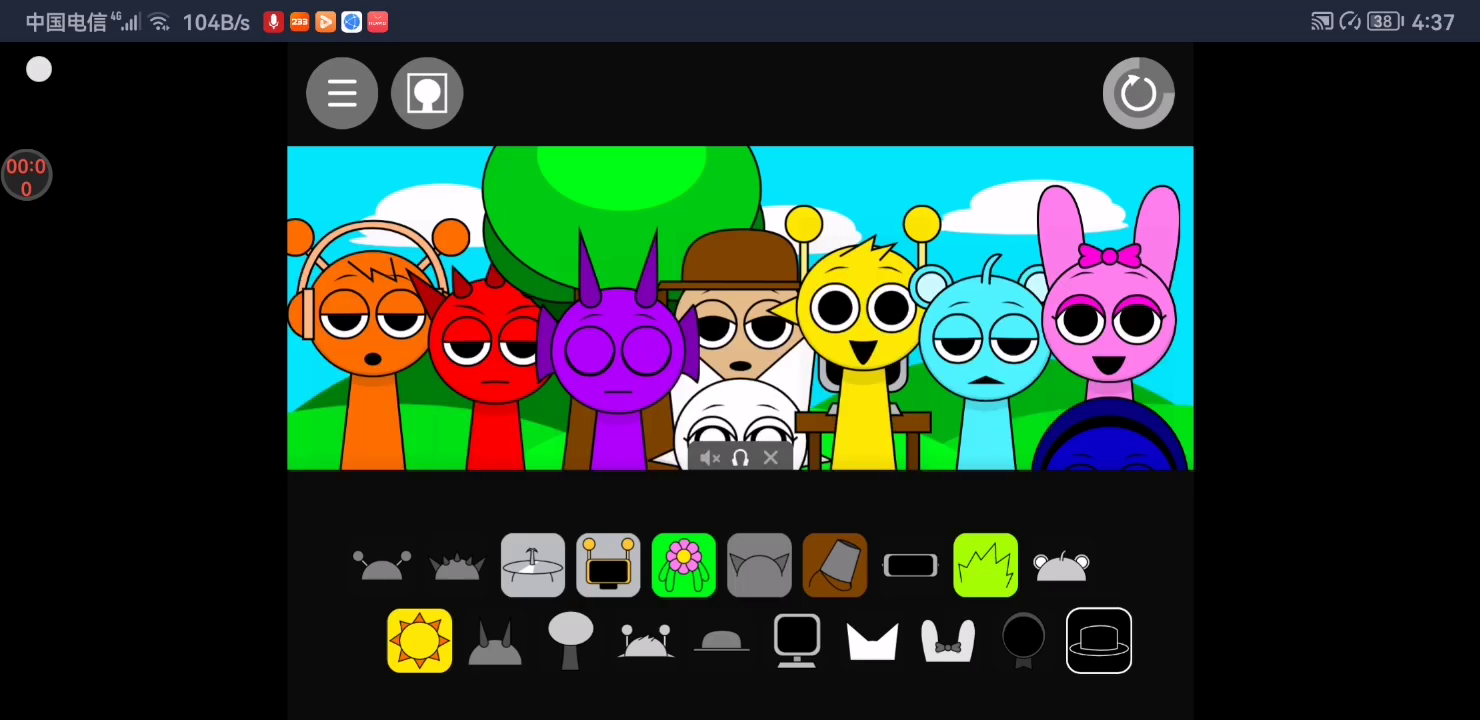This screenshot has height=720, width=1480.
Task: Select the gray tree-shaped icon
Action: point(571,641)
